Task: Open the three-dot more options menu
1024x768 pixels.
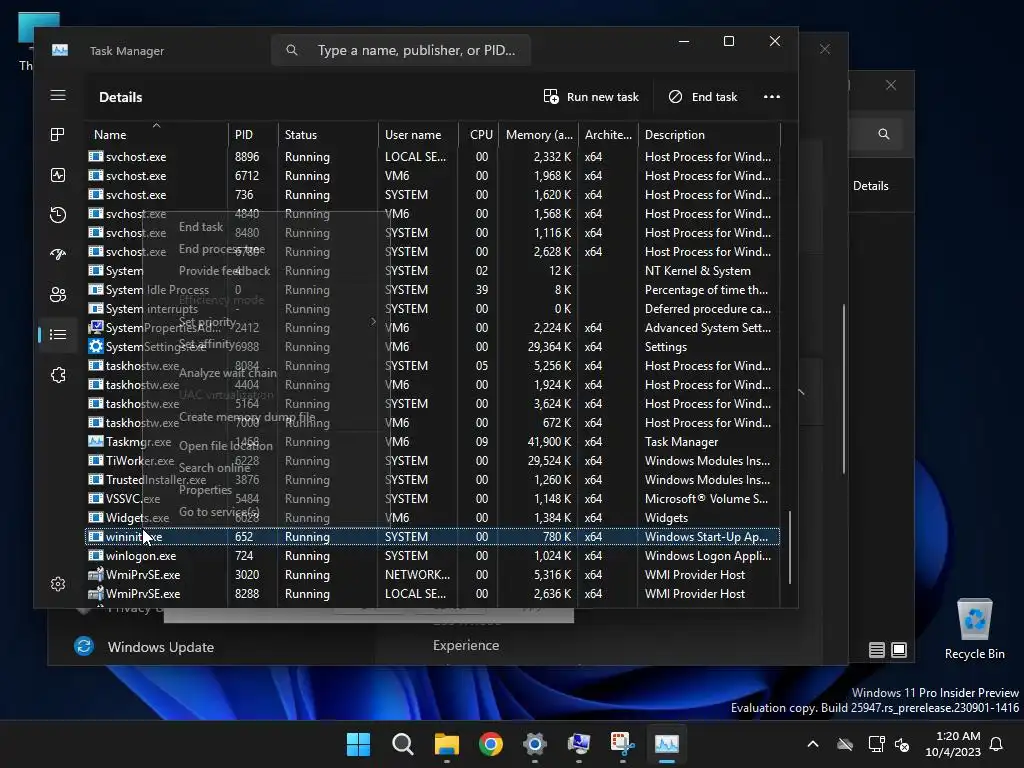Action: click(x=772, y=97)
